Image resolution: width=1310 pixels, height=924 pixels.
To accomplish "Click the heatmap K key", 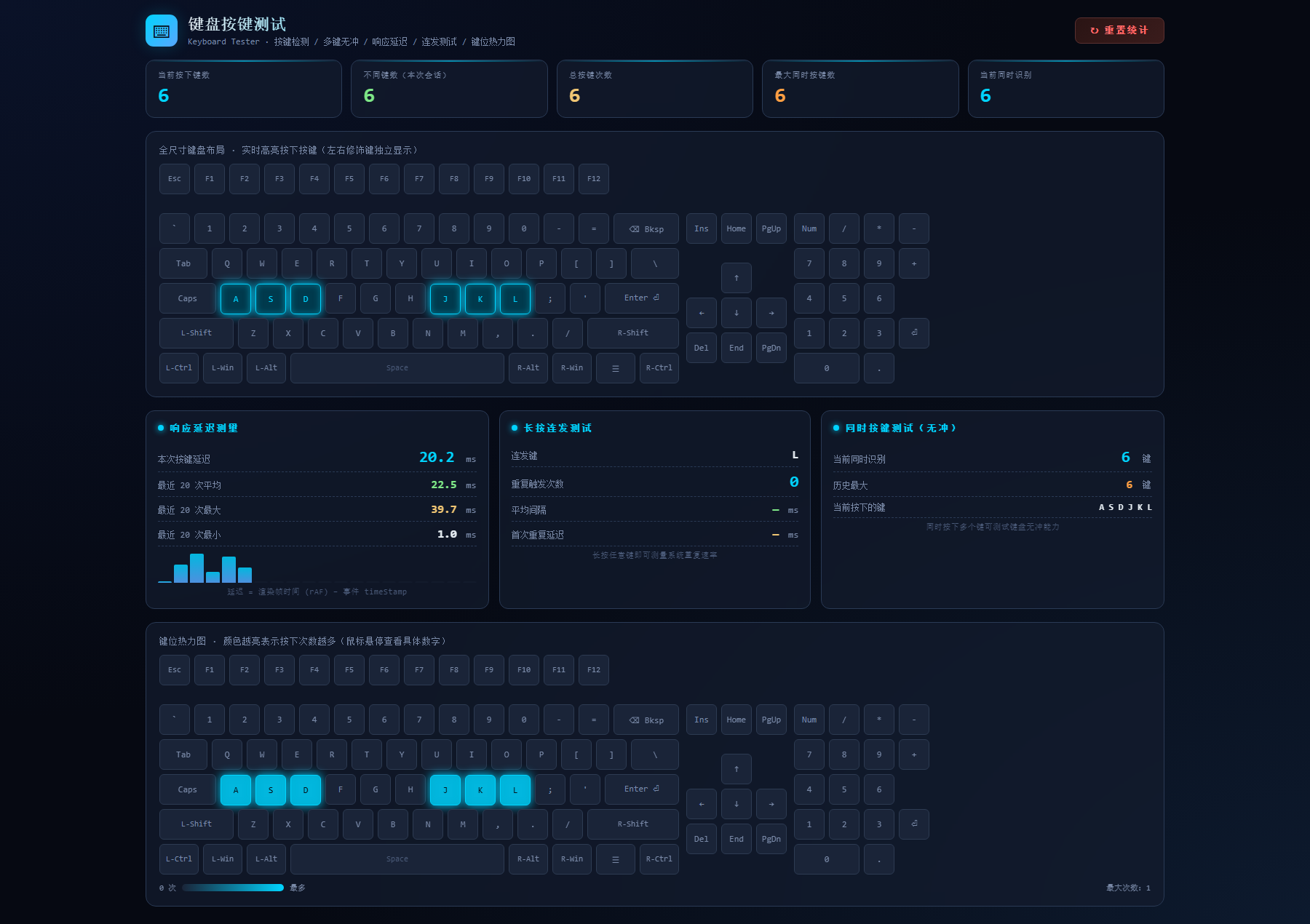I will 480,789.
